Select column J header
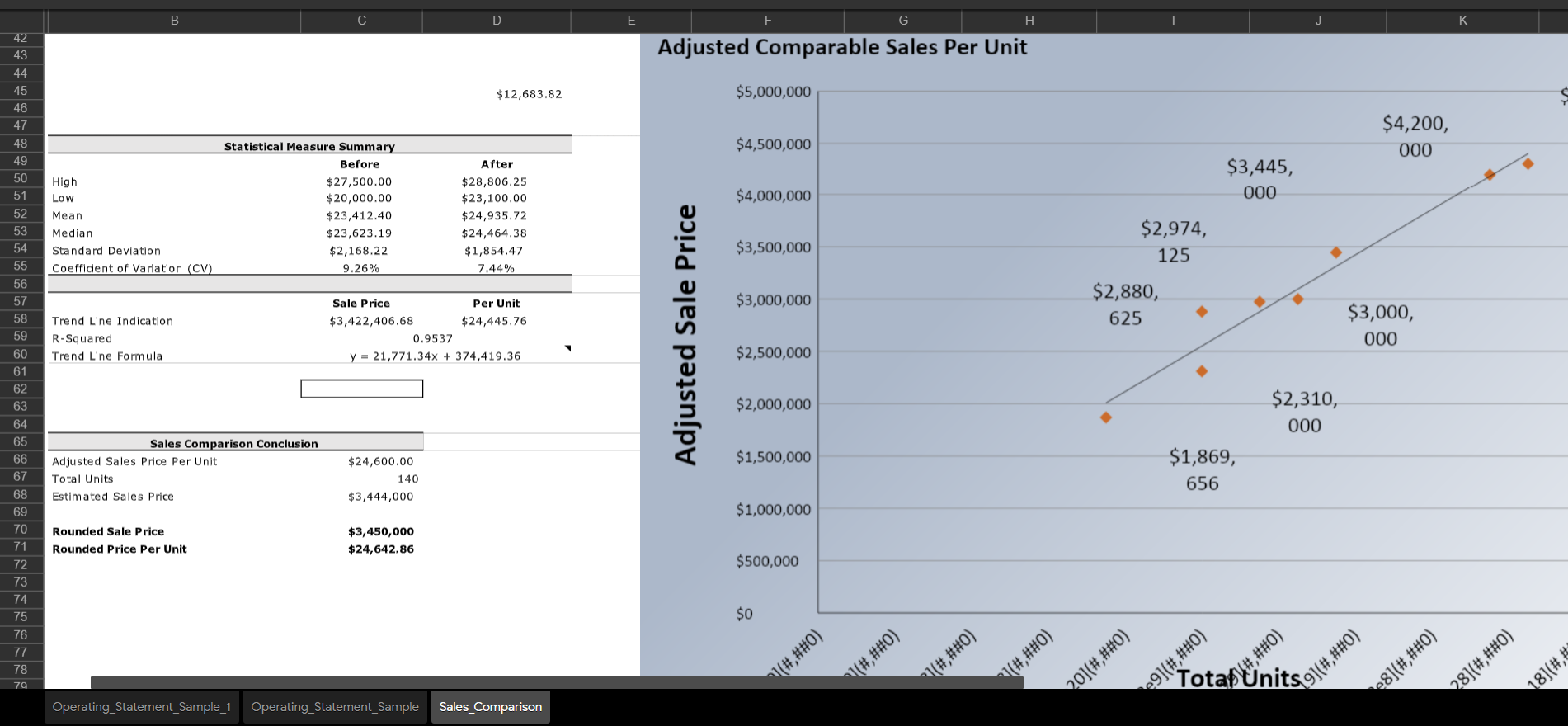Screen dimensions: 1568x726 coord(1318,21)
